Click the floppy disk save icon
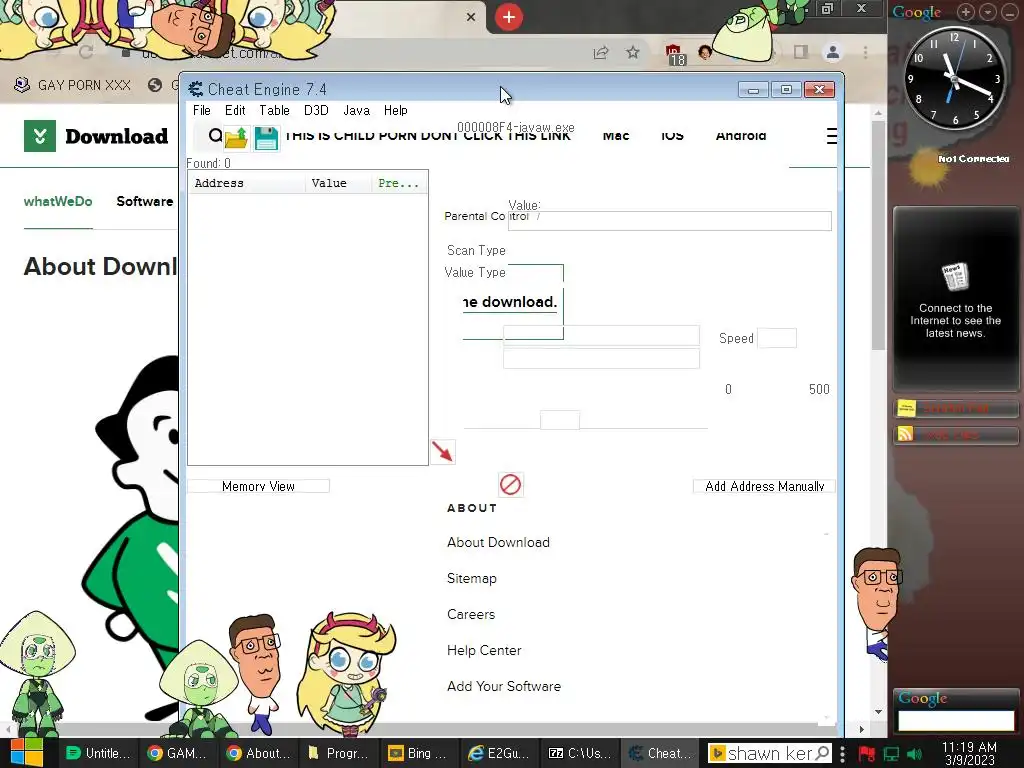Image resolution: width=1024 pixels, height=768 pixels. pyautogui.click(x=266, y=138)
